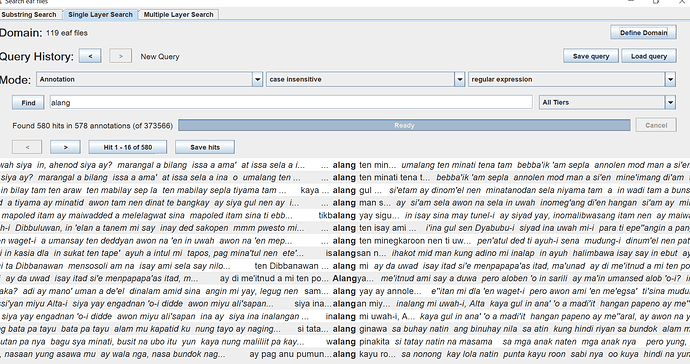The width and height of the screenshot is (690, 364).
Task: Select hit row 'Alangya...'
Action: tap(345, 279)
